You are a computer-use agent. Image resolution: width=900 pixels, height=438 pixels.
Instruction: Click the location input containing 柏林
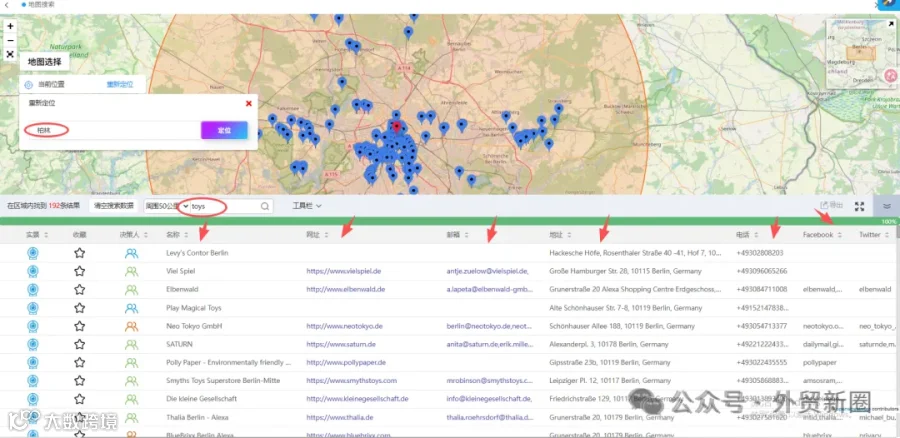[x=112, y=130]
